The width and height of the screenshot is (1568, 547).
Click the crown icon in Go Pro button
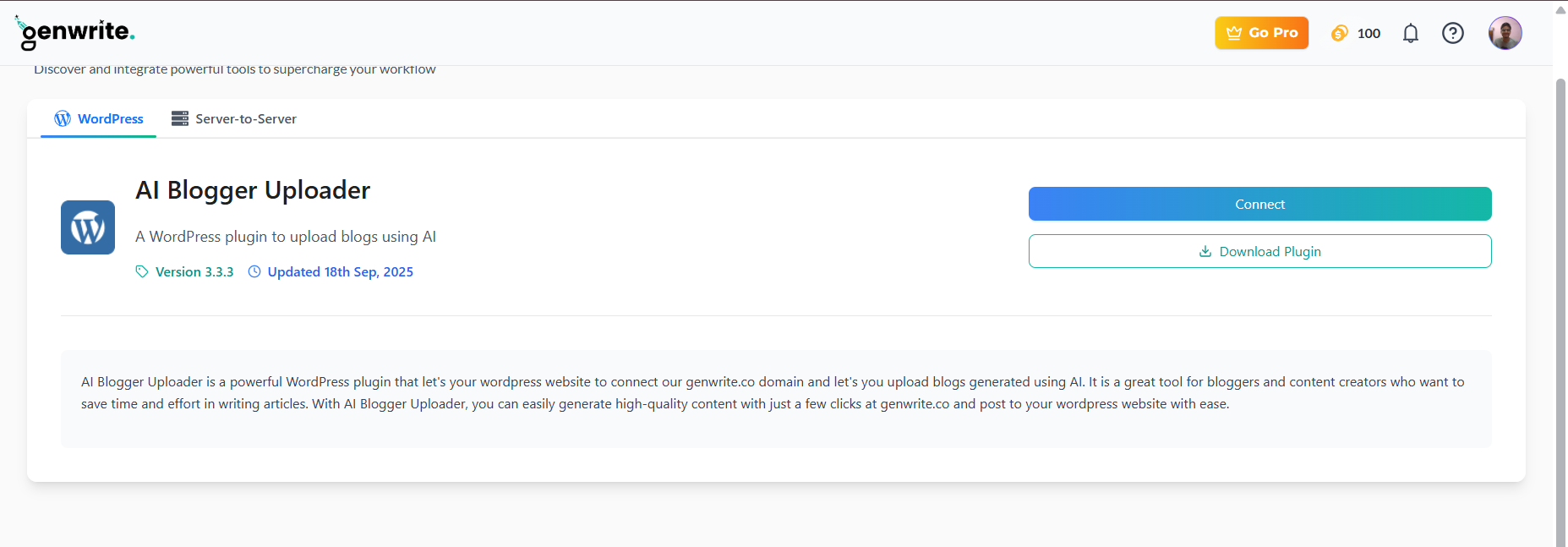click(x=1234, y=32)
